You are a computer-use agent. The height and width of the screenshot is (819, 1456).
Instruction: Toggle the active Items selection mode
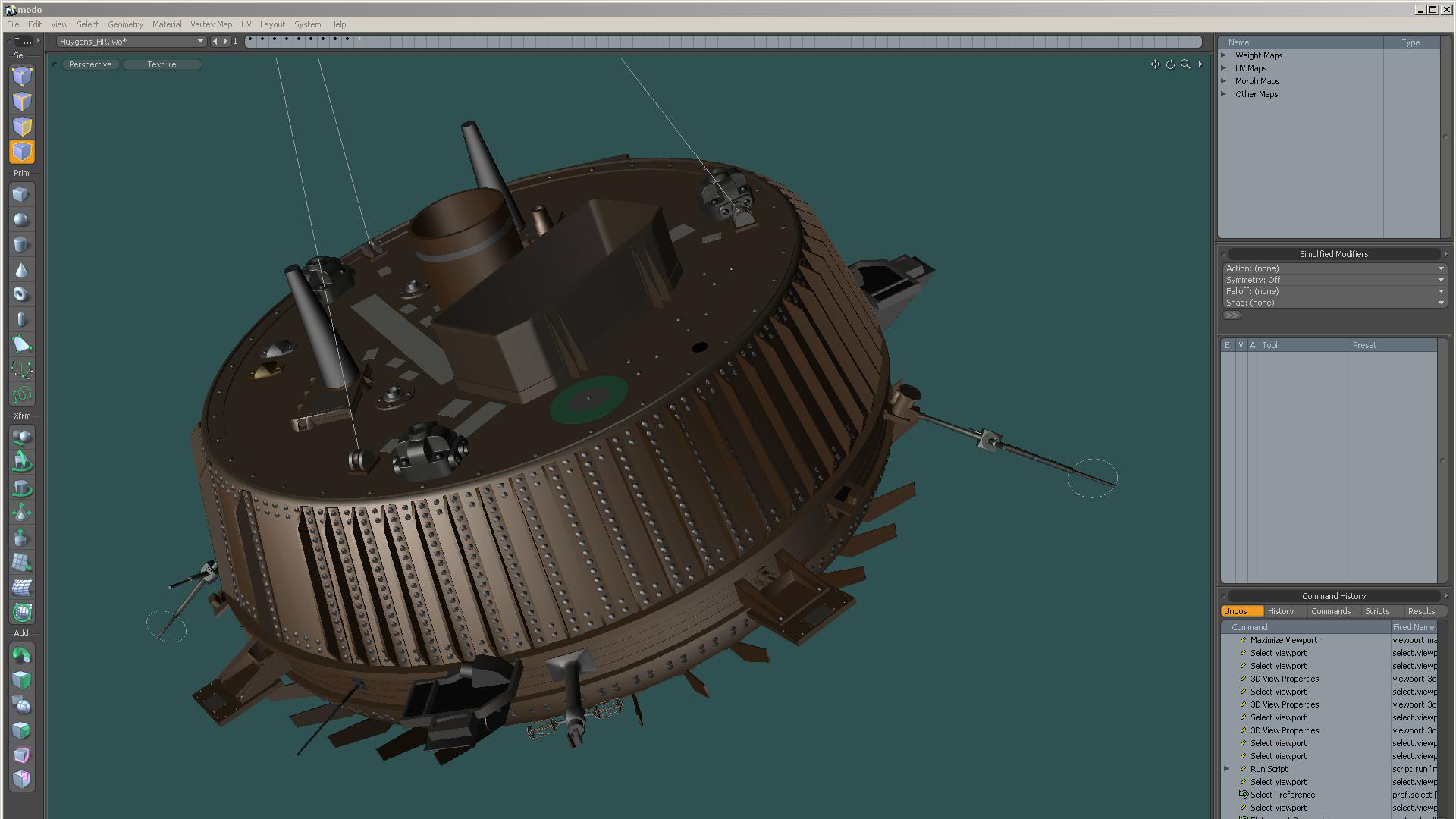22,152
